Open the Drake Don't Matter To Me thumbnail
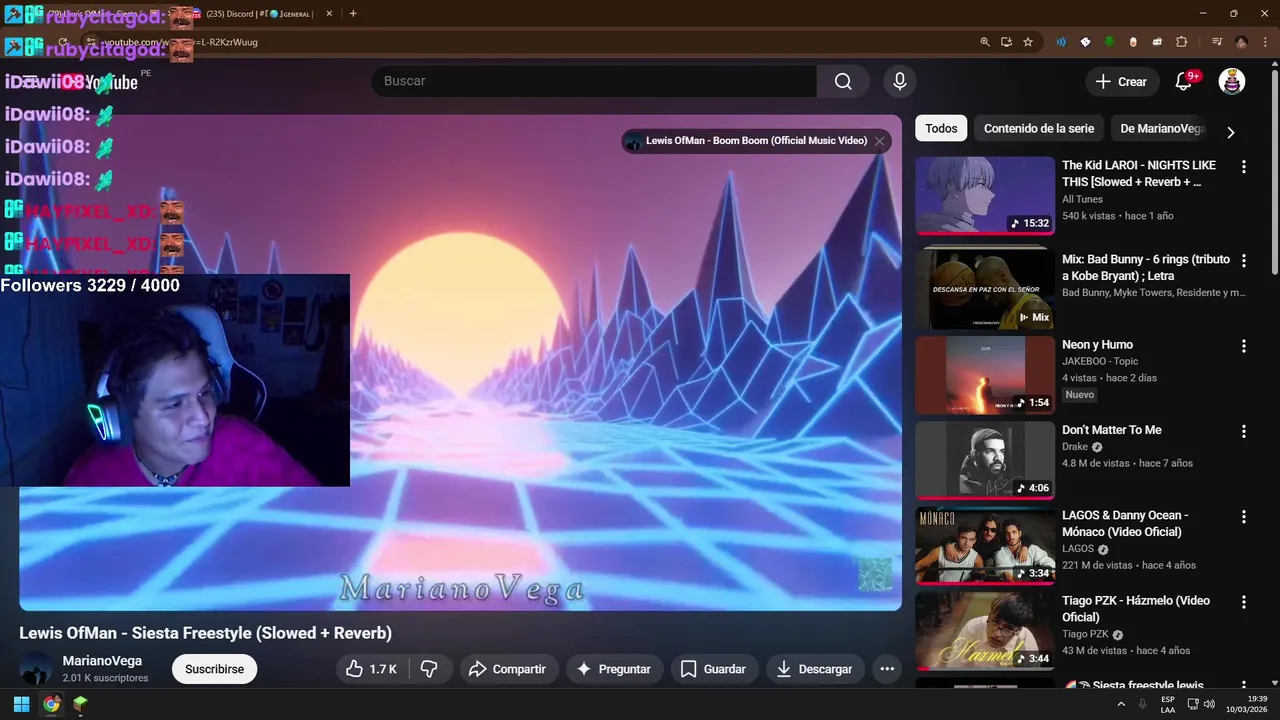Screen dimensions: 1280x720 click(x=985, y=460)
